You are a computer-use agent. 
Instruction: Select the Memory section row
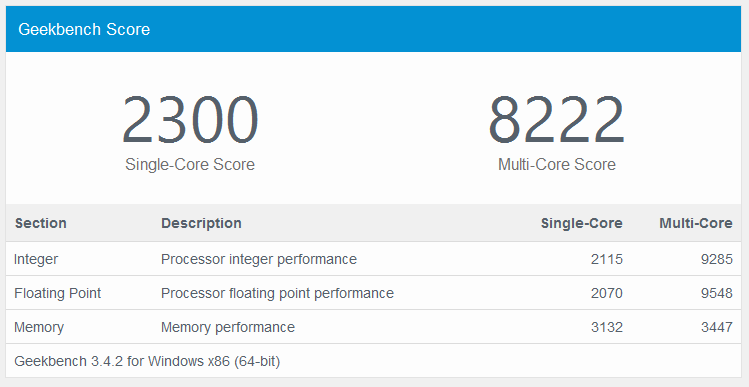click(374, 327)
